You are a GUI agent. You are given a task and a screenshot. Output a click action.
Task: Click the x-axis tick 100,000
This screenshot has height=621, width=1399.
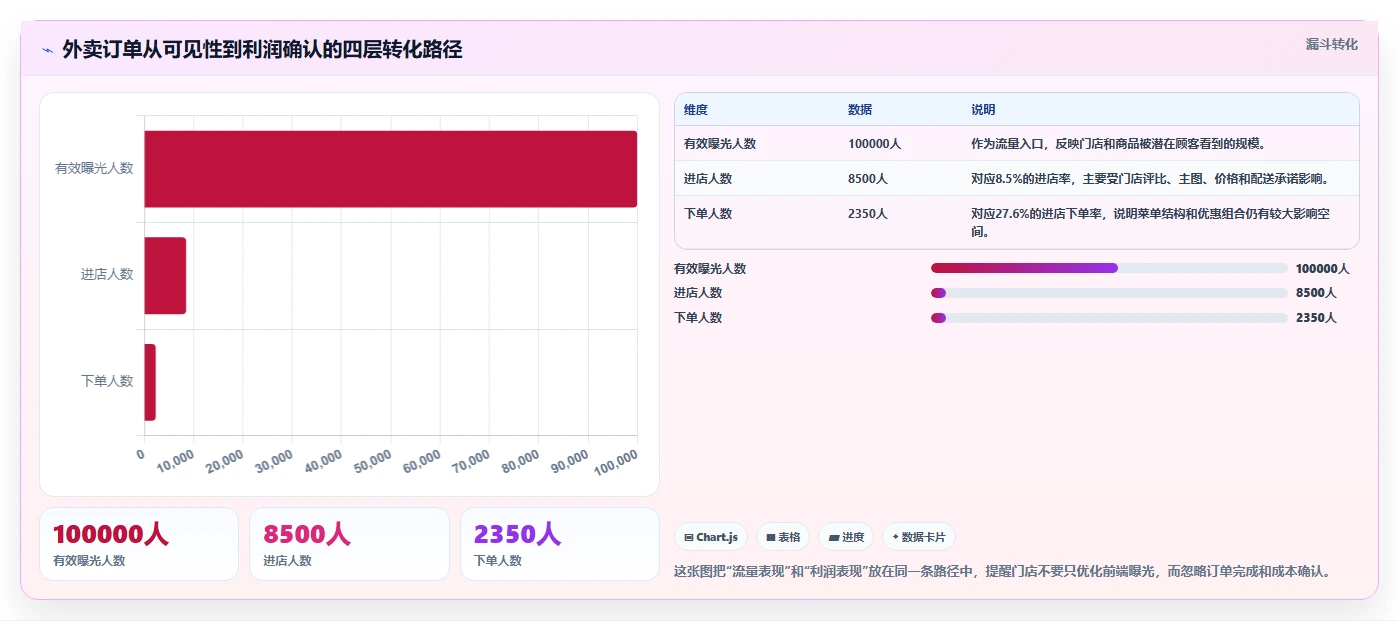tap(616, 461)
